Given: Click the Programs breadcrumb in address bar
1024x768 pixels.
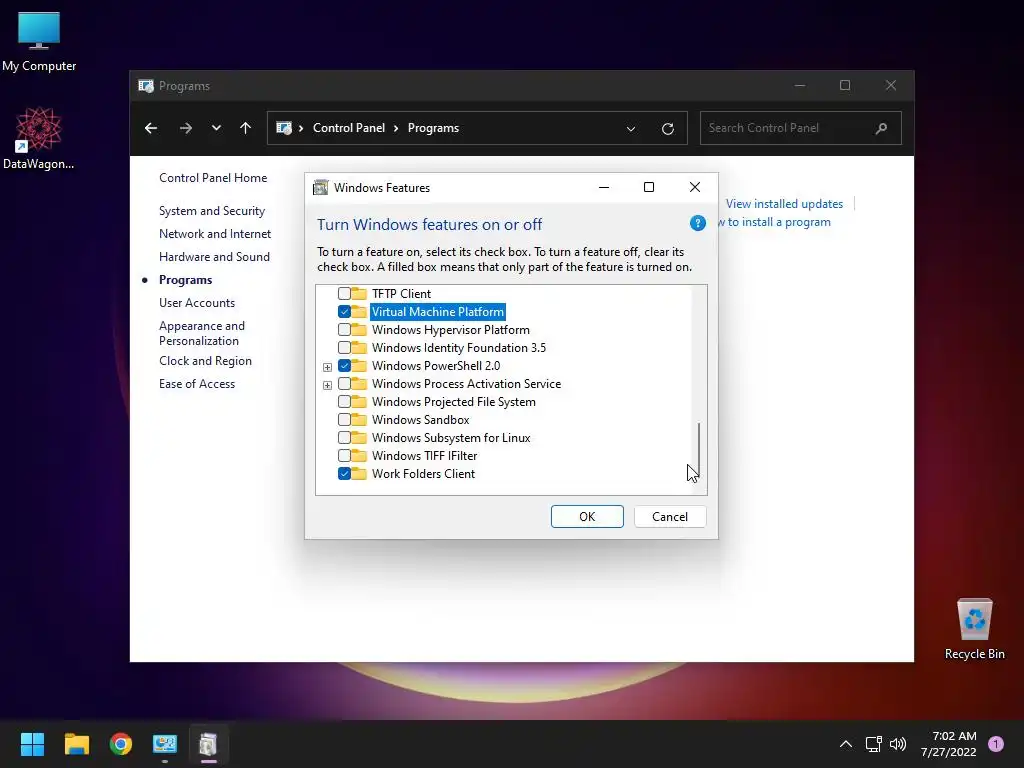Looking at the screenshot, I should tap(433, 128).
